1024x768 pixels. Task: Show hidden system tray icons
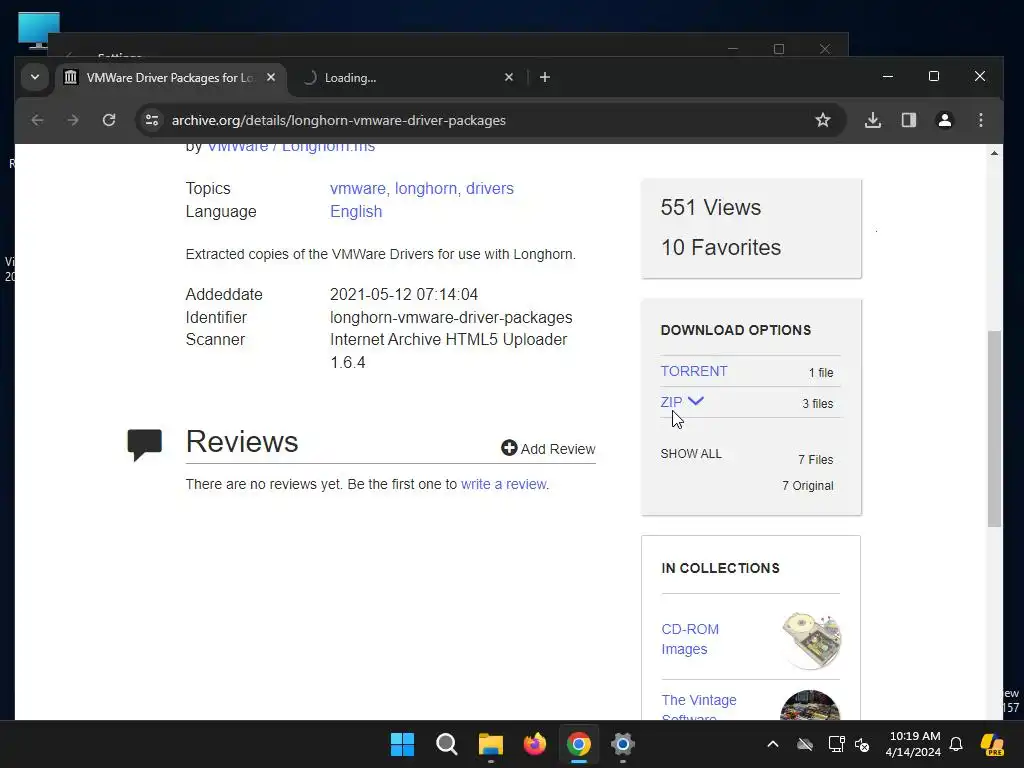[x=773, y=744]
